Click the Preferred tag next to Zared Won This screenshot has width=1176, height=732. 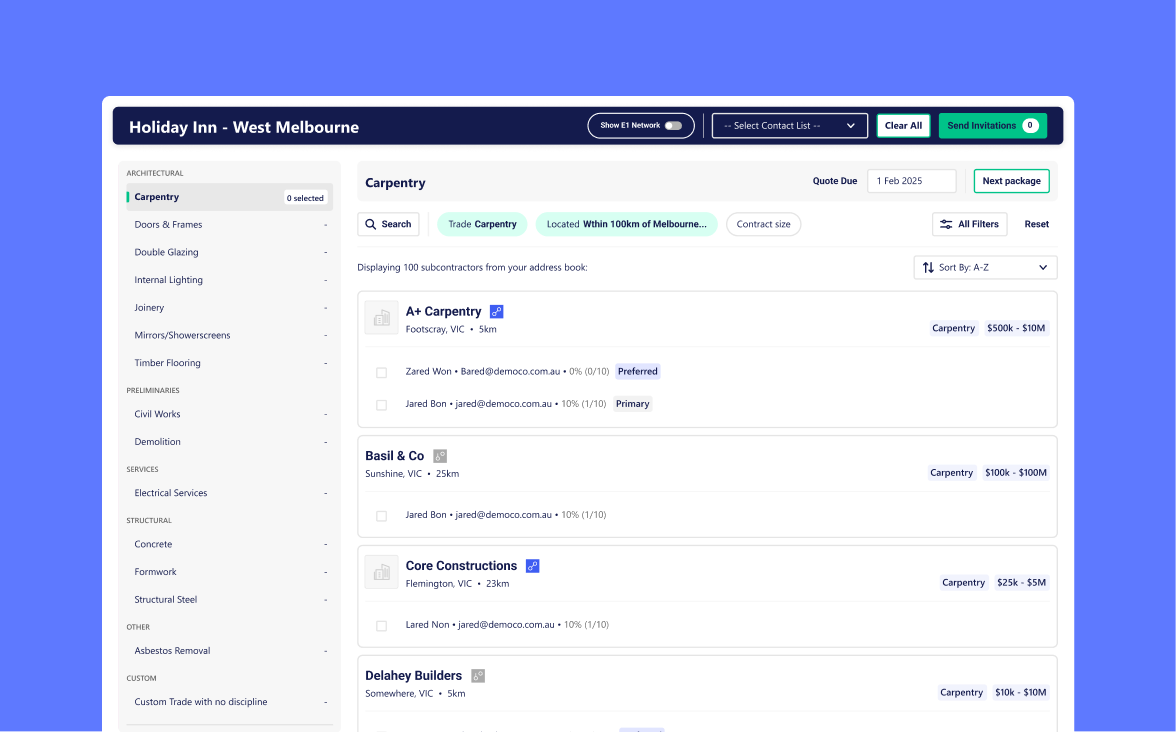coord(638,371)
